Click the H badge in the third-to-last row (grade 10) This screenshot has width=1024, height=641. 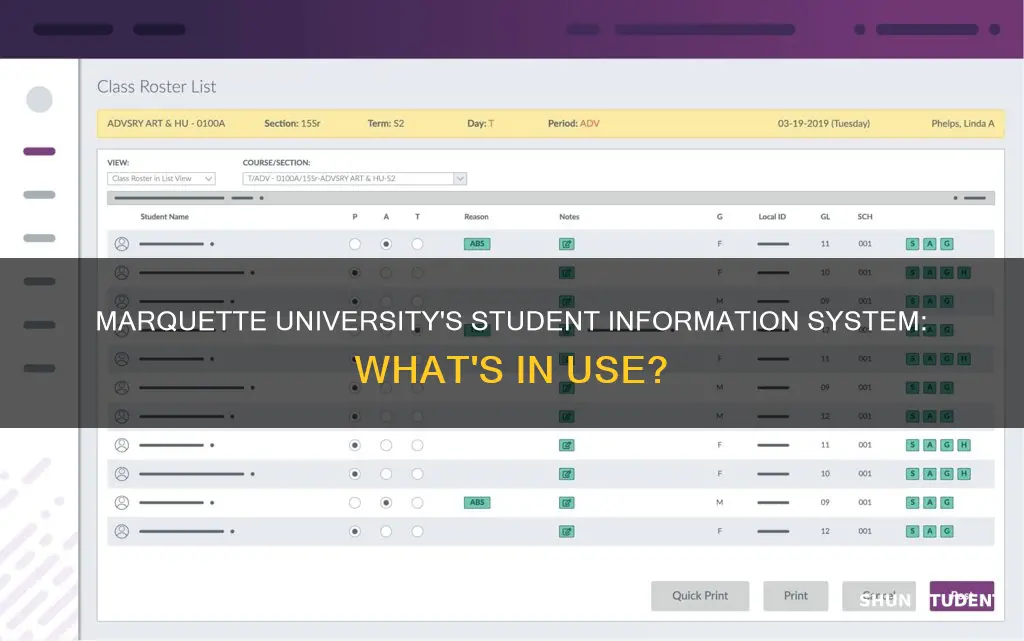tap(963, 474)
